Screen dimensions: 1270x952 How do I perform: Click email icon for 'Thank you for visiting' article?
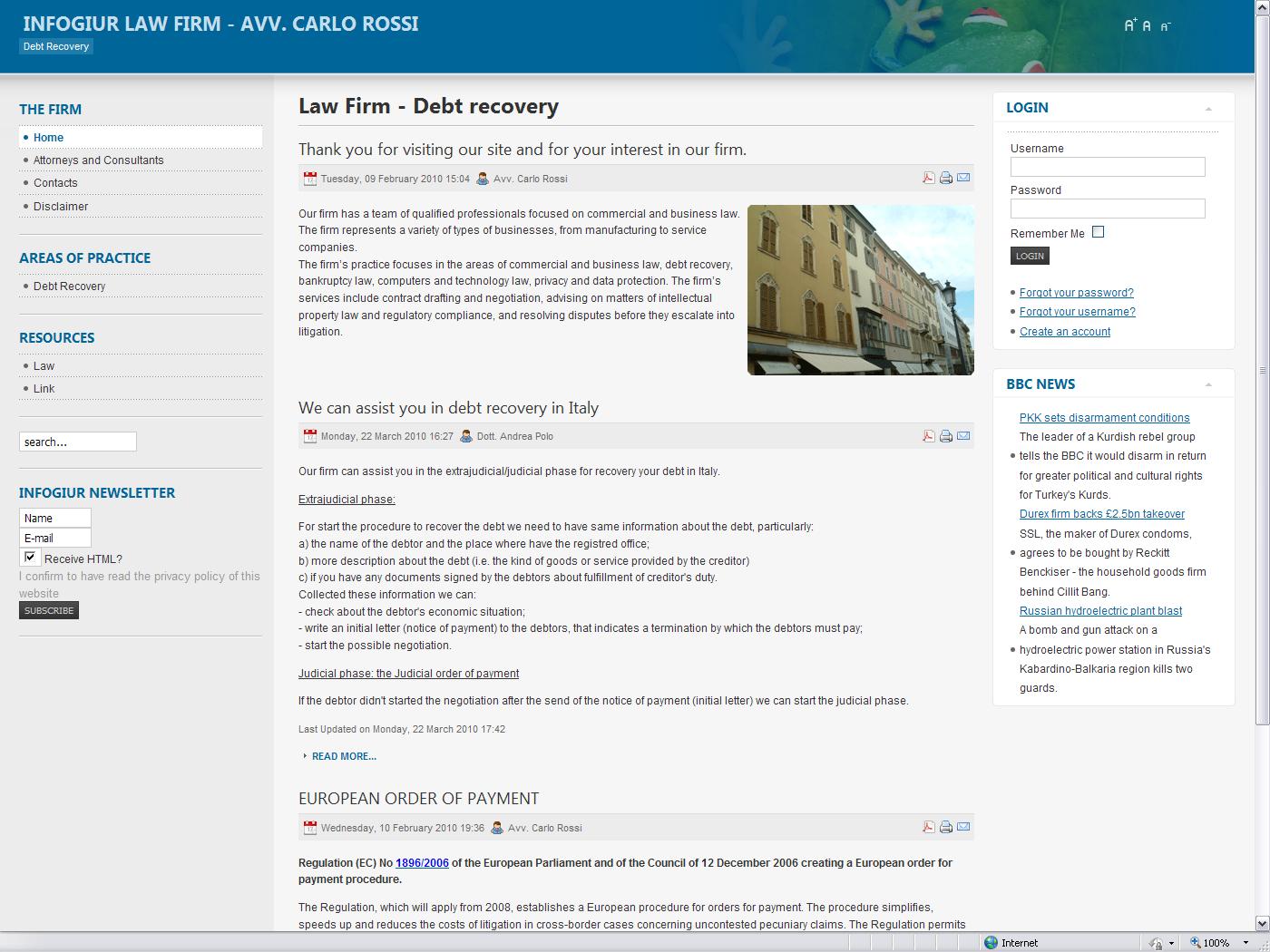(963, 178)
